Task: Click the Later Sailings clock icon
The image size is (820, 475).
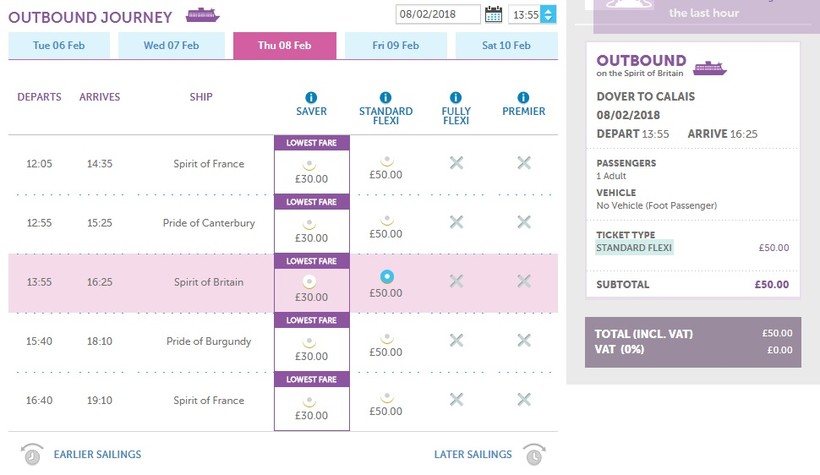Action: pyautogui.click(x=533, y=454)
